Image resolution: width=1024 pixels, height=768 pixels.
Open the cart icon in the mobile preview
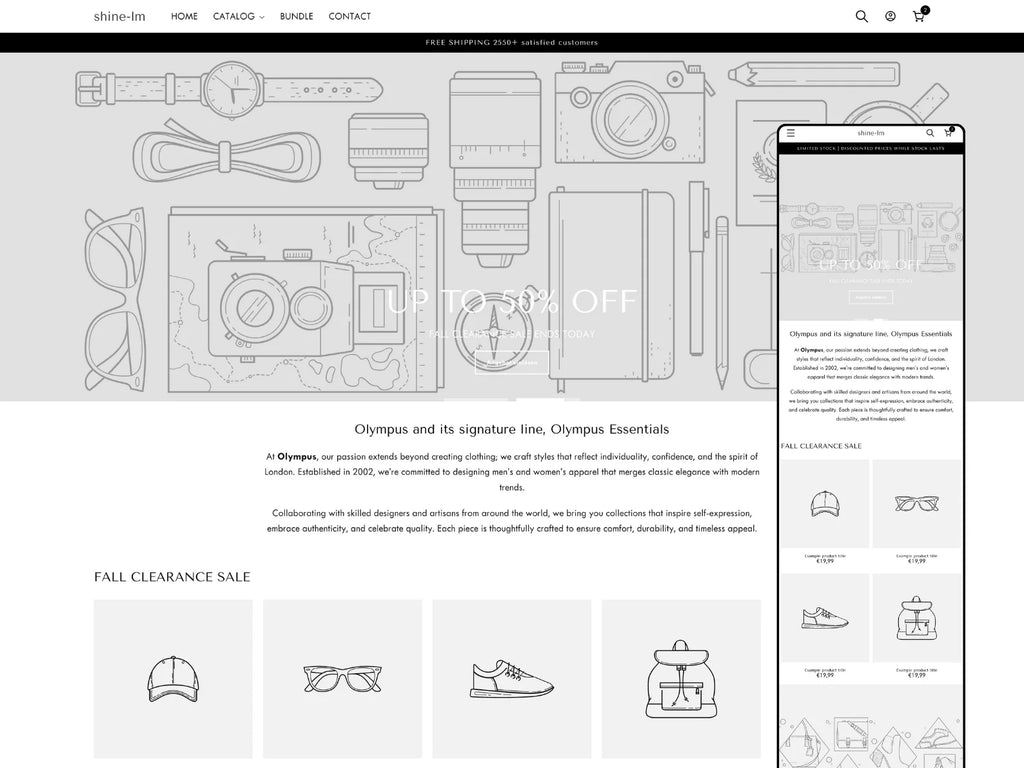pos(950,132)
